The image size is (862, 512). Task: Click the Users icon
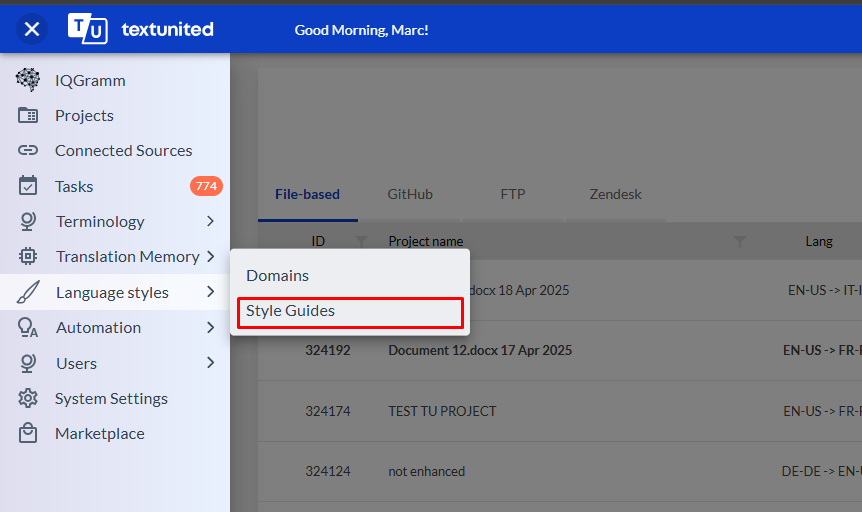click(27, 363)
